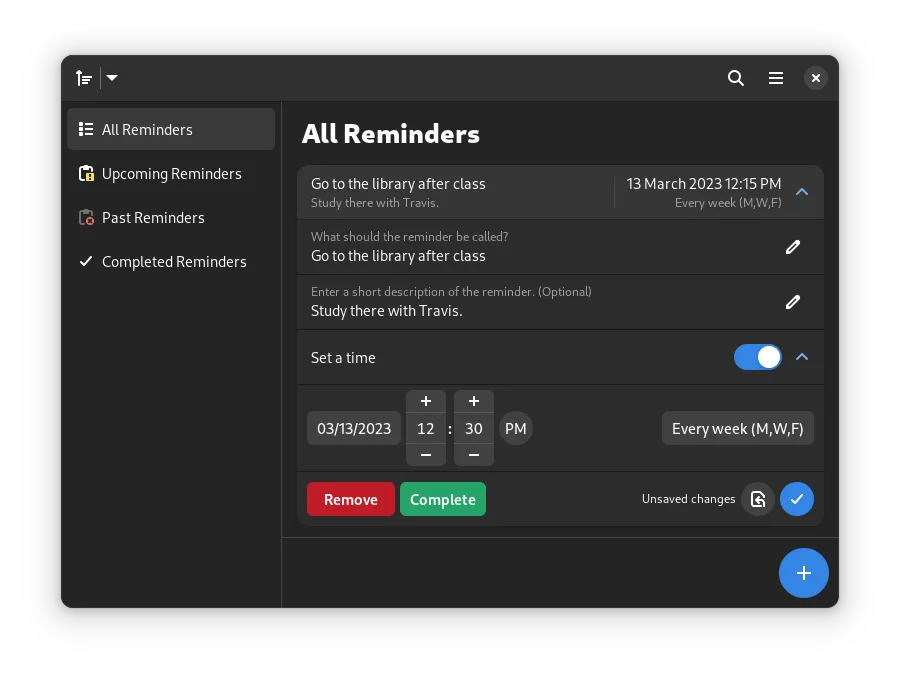Click the sort order icon in the header
The height and width of the screenshot is (675, 900).
(x=84, y=78)
